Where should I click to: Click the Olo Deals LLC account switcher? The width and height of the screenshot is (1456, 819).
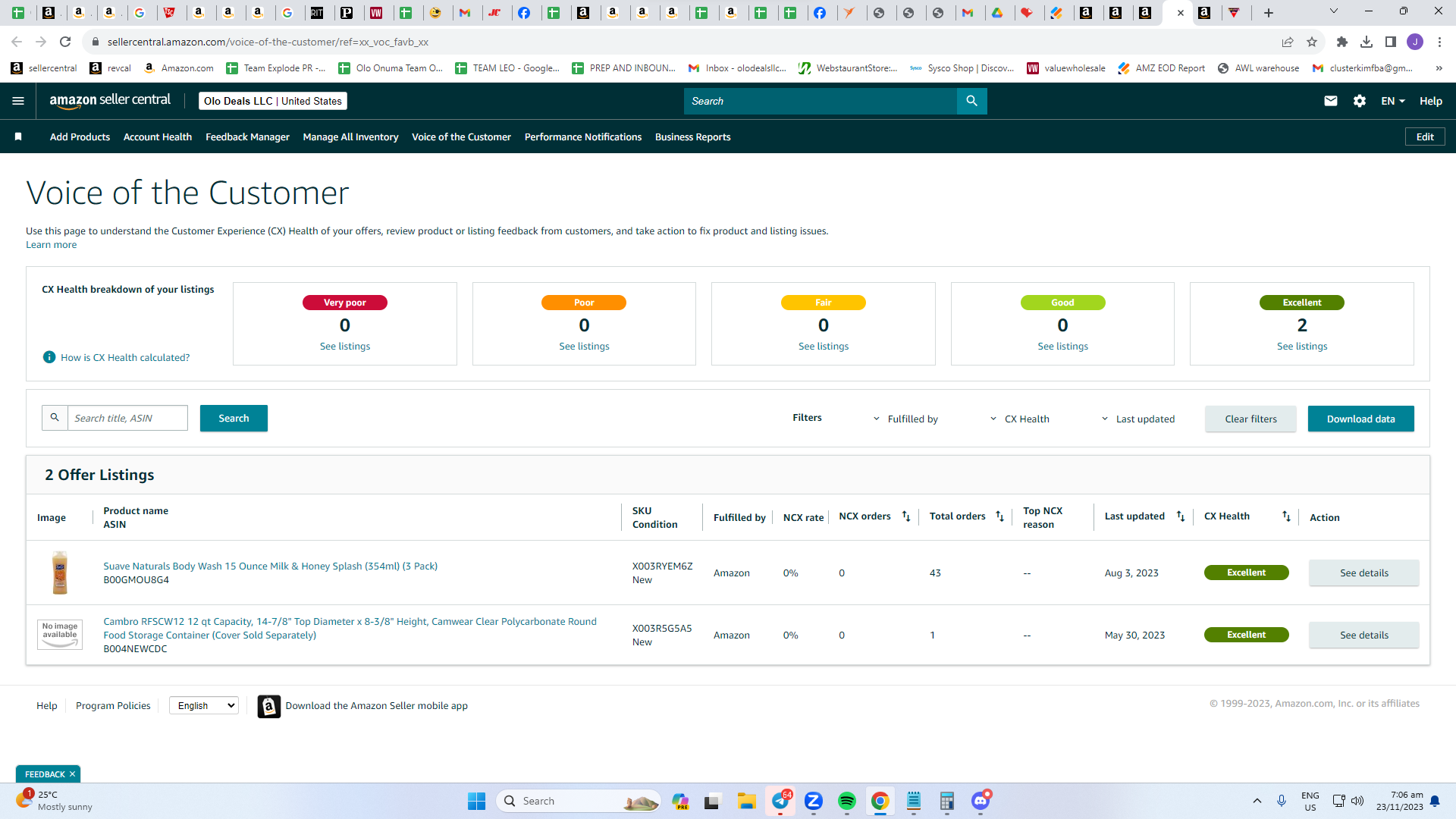(x=273, y=101)
